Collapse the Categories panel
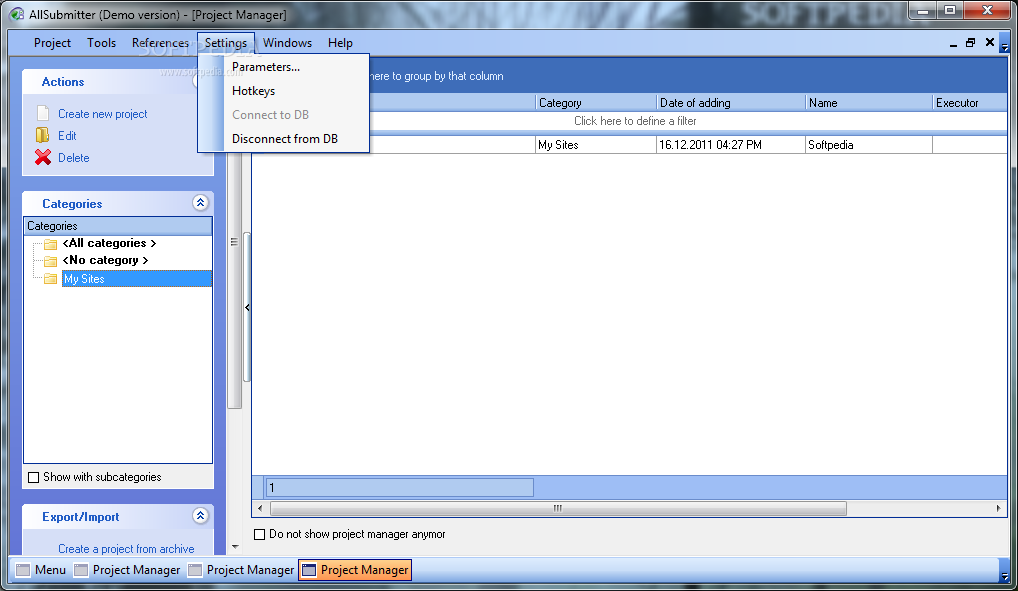The height and width of the screenshot is (591, 1018). coord(200,203)
